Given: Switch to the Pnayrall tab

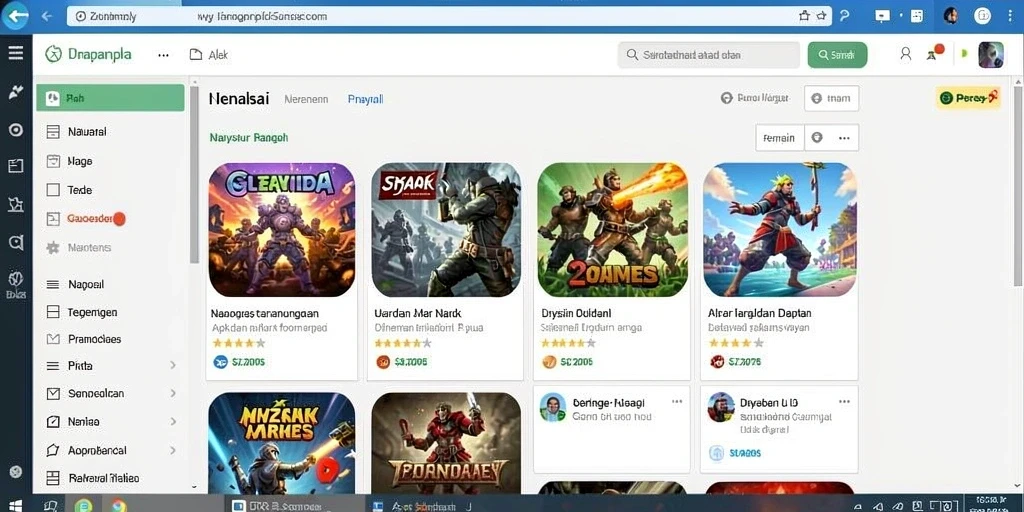Looking at the screenshot, I should pos(366,99).
